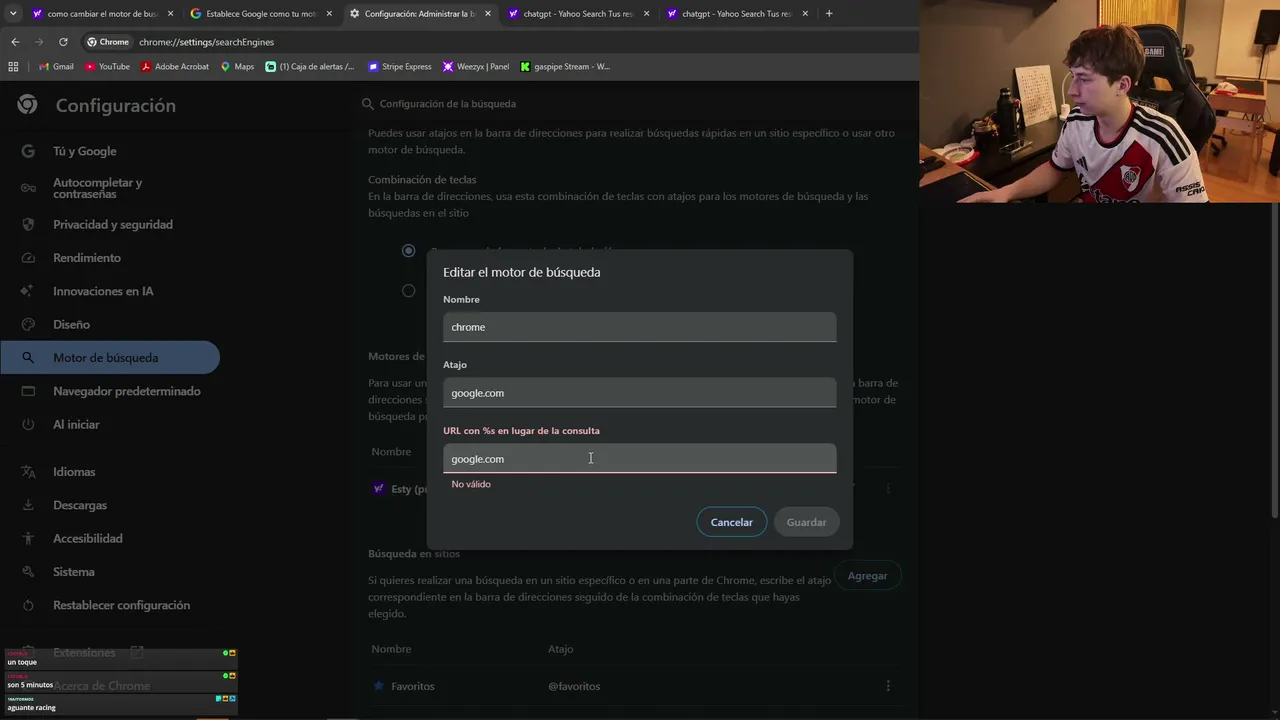
Task: Open the Gmail bookmark
Action: [x=56, y=67]
